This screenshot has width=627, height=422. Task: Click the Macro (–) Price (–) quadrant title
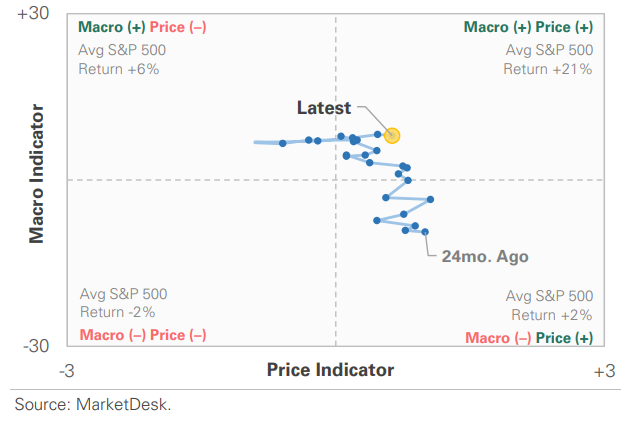pyautogui.click(x=143, y=335)
